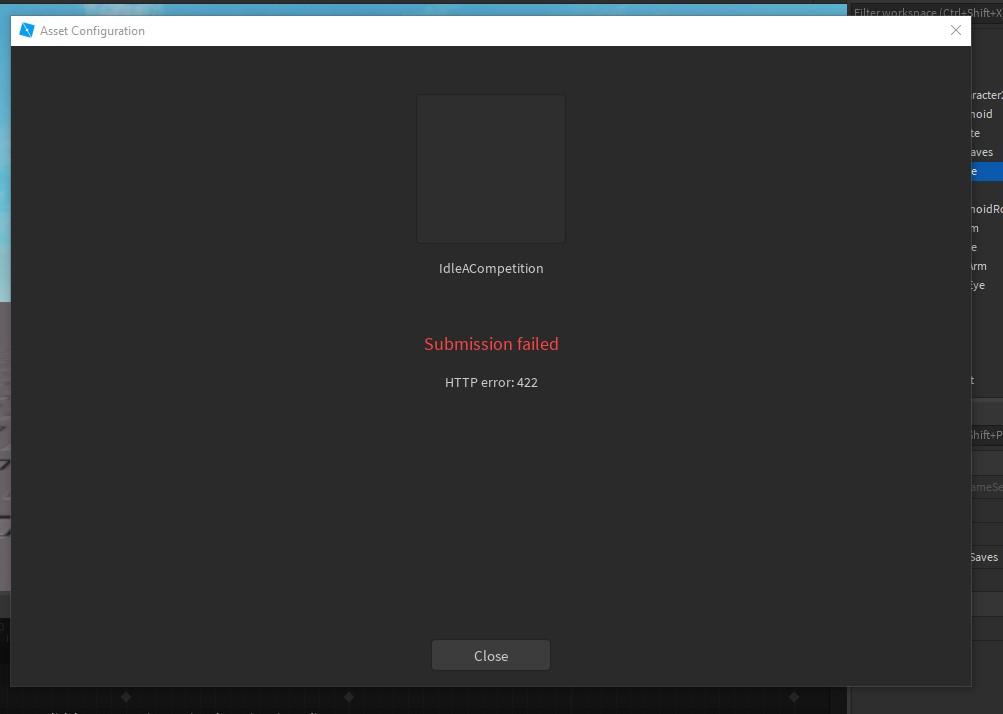1003x714 pixels.
Task: Select the Humanoid item in Explorer
Action: pos(982,114)
